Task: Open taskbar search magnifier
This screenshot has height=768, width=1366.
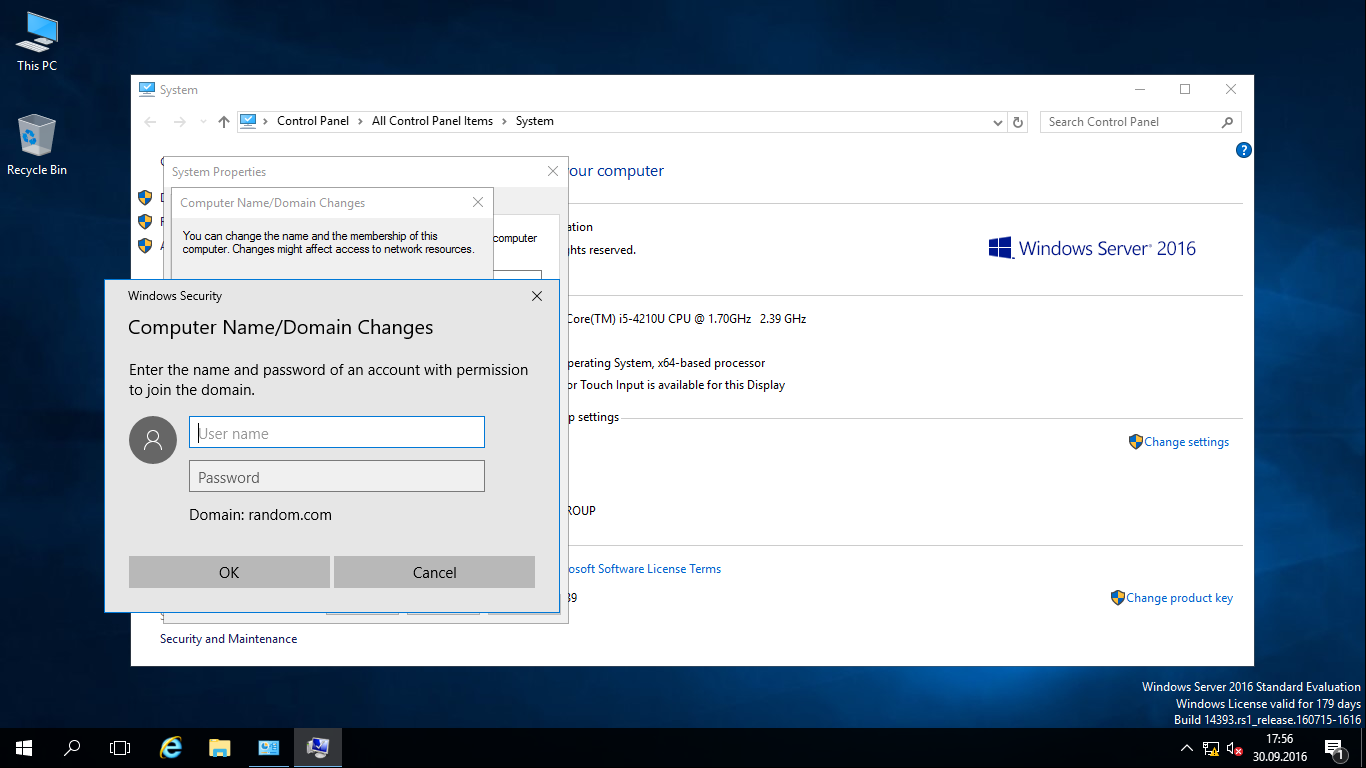Action: click(x=72, y=747)
